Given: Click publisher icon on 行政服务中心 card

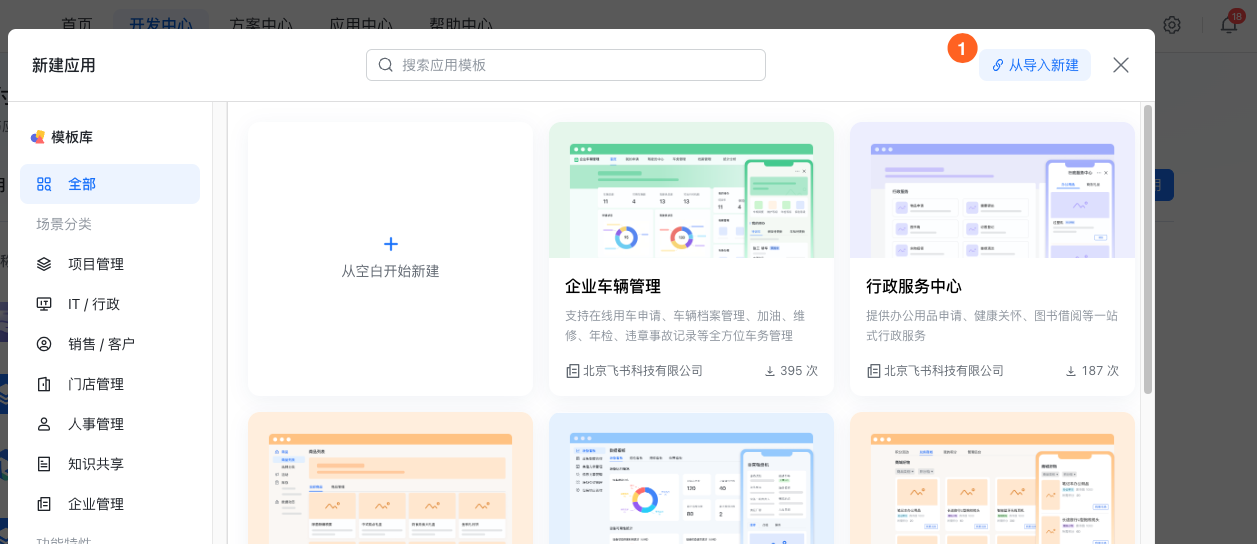Looking at the screenshot, I should 873,371.
